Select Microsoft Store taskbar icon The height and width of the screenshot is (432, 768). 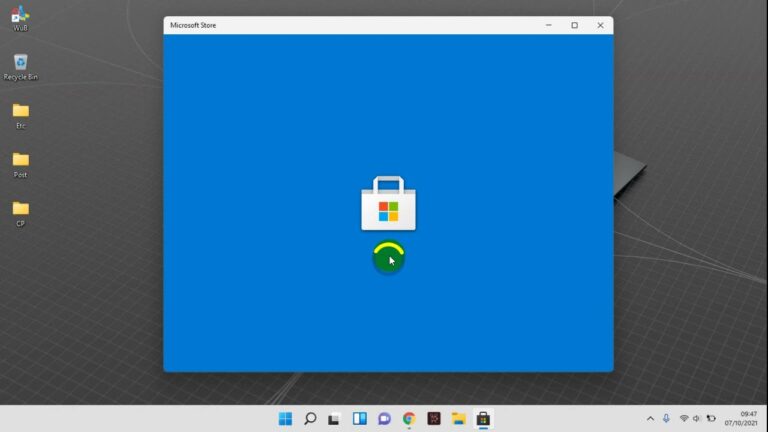[483, 419]
